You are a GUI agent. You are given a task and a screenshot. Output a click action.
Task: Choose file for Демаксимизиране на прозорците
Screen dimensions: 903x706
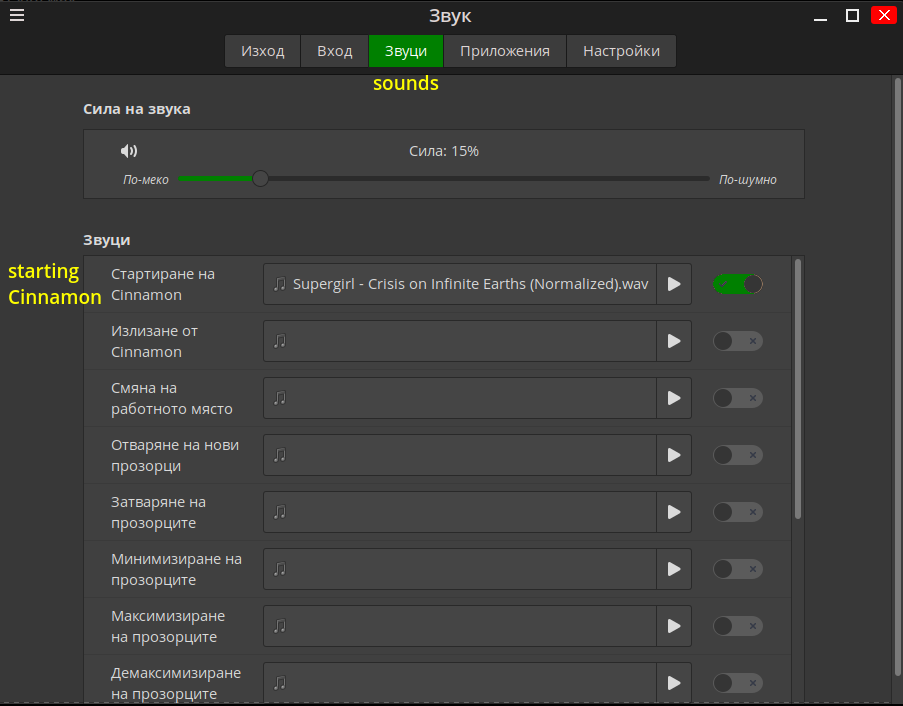[x=460, y=683]
